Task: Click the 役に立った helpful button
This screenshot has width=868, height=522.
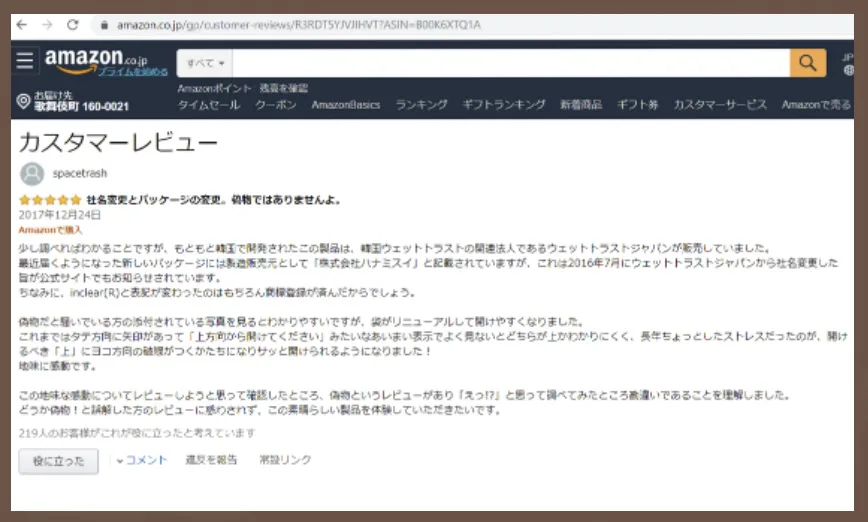Action: pos(59,461)
